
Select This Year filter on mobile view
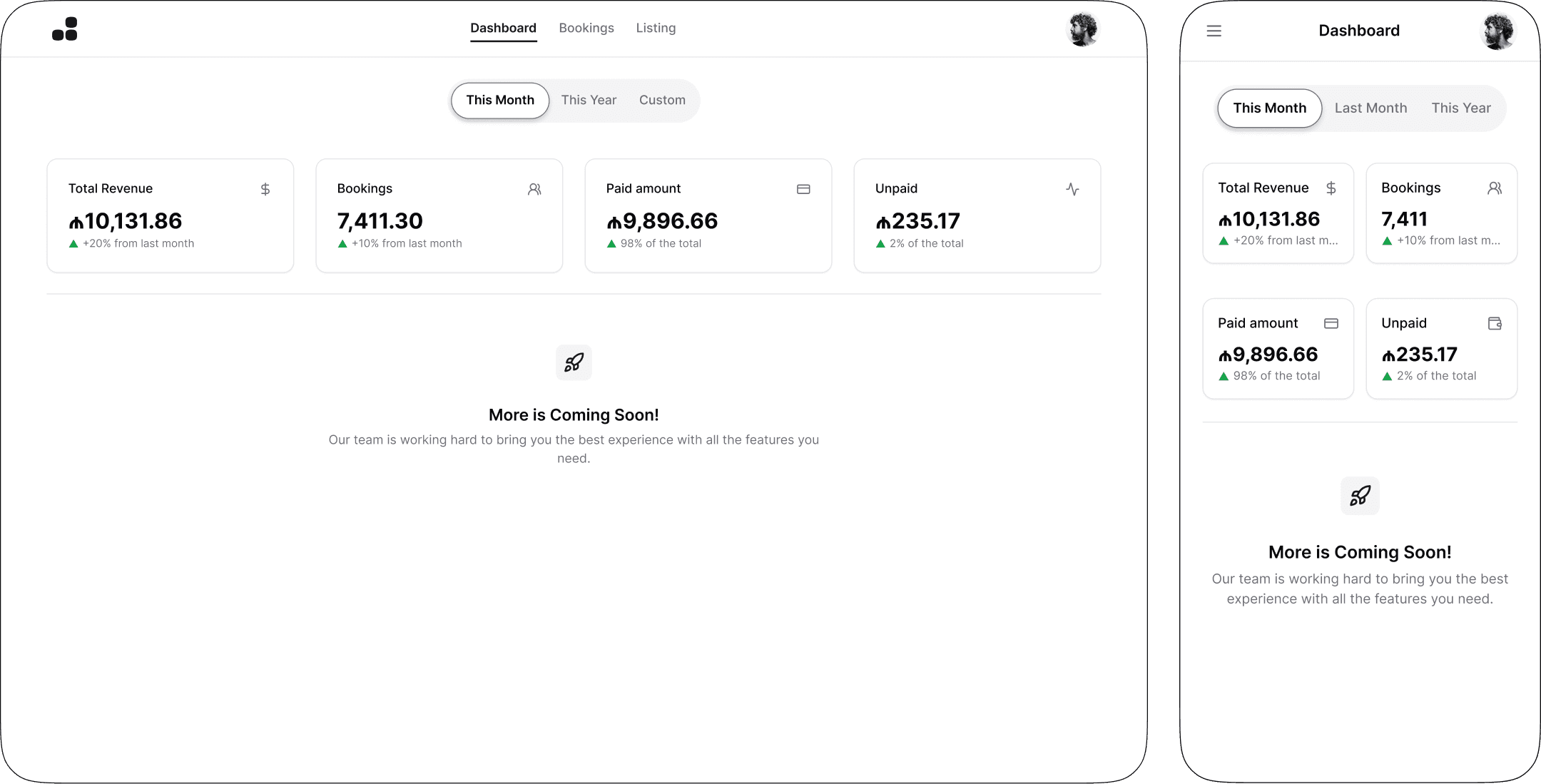(x=1460, y=108)
